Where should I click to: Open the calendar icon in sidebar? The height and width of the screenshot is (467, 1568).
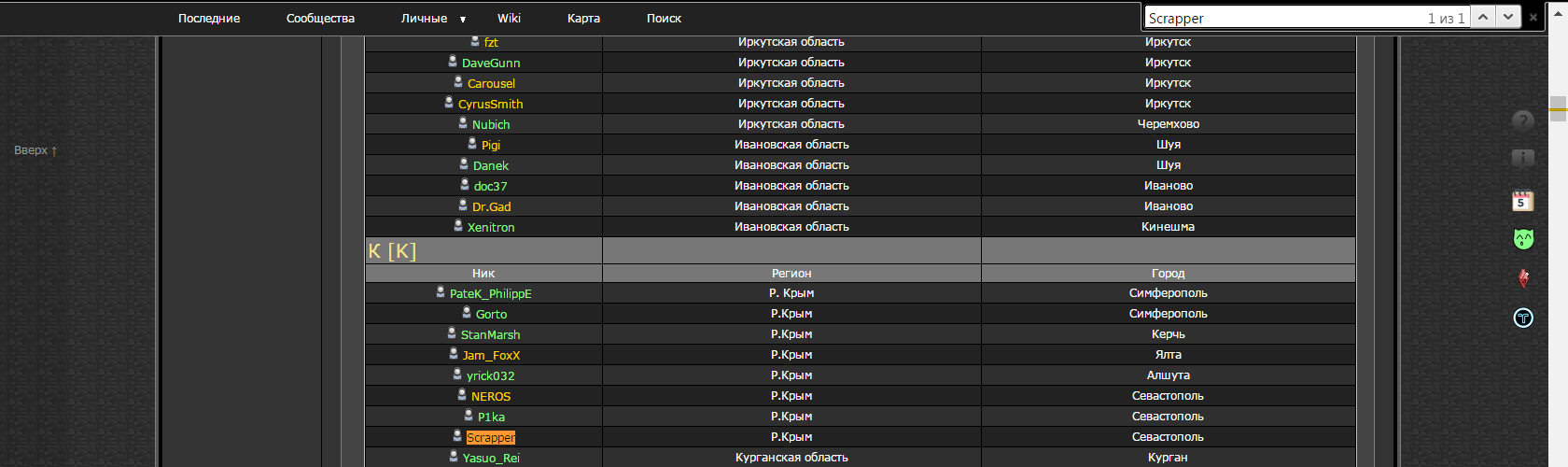pyautogui.click(x=1522, y=200)
